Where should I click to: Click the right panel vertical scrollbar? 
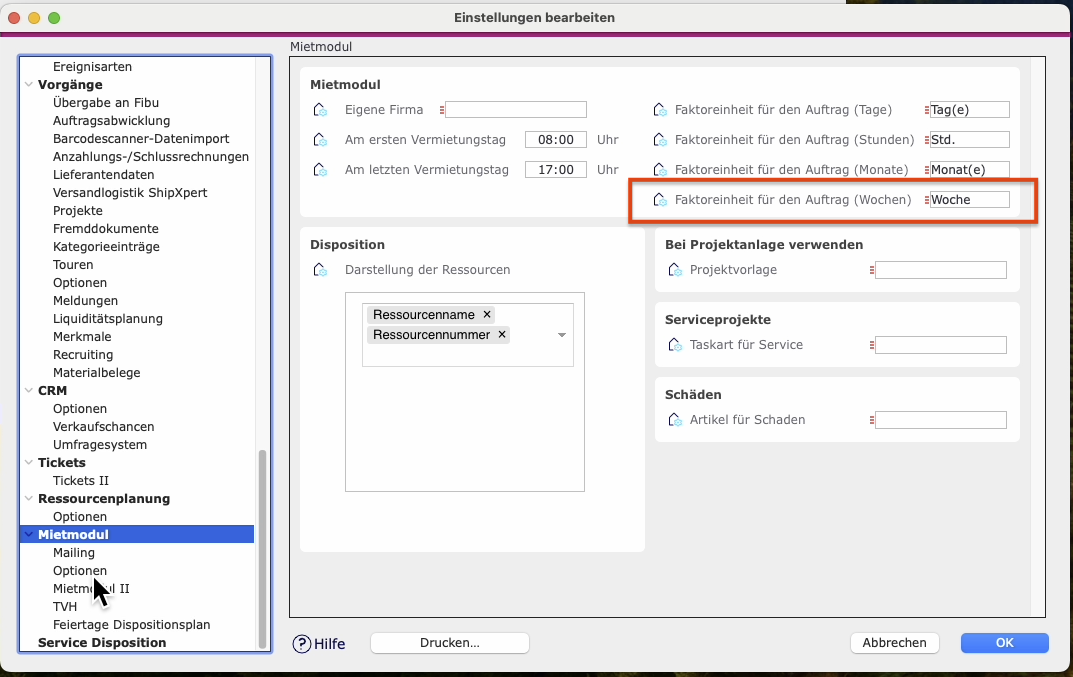click(x=1037, y=337)
